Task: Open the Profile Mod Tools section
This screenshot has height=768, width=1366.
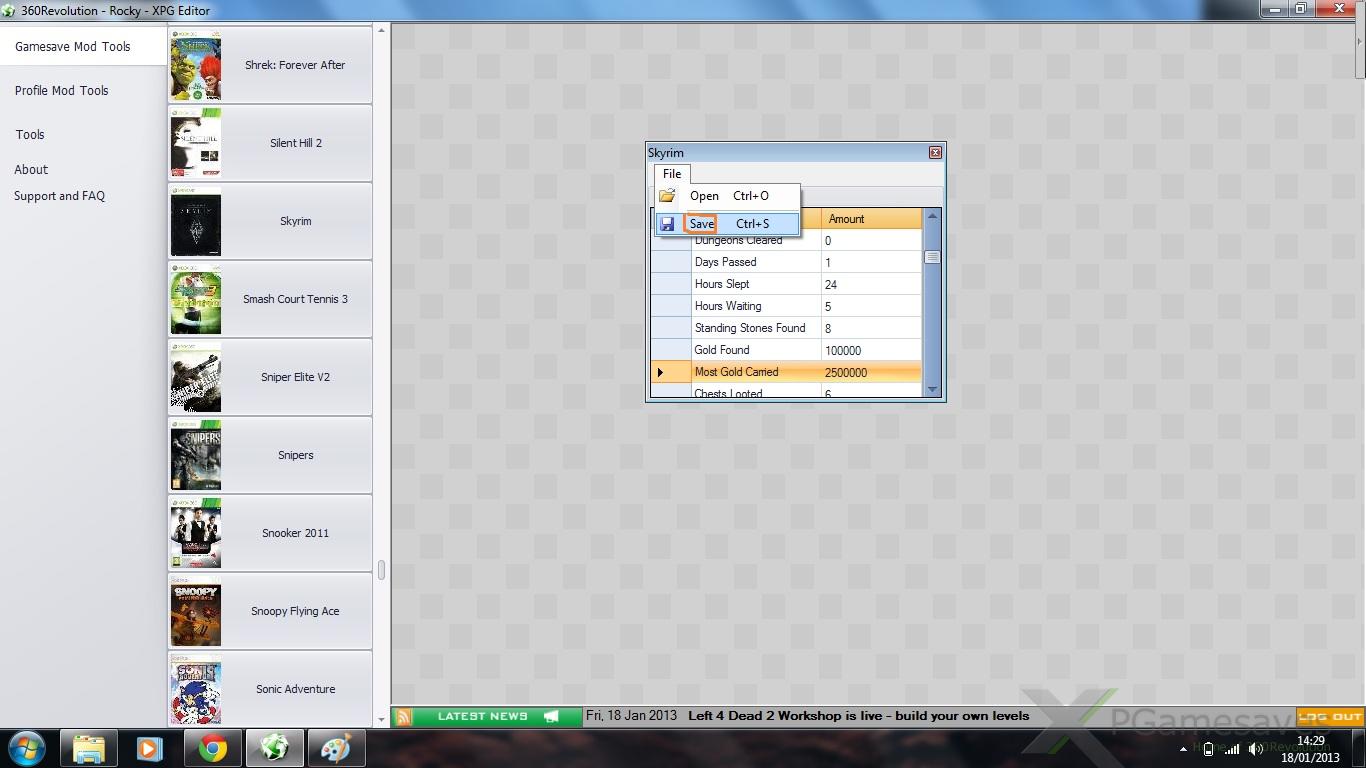Action: click(x=62, y=91)
